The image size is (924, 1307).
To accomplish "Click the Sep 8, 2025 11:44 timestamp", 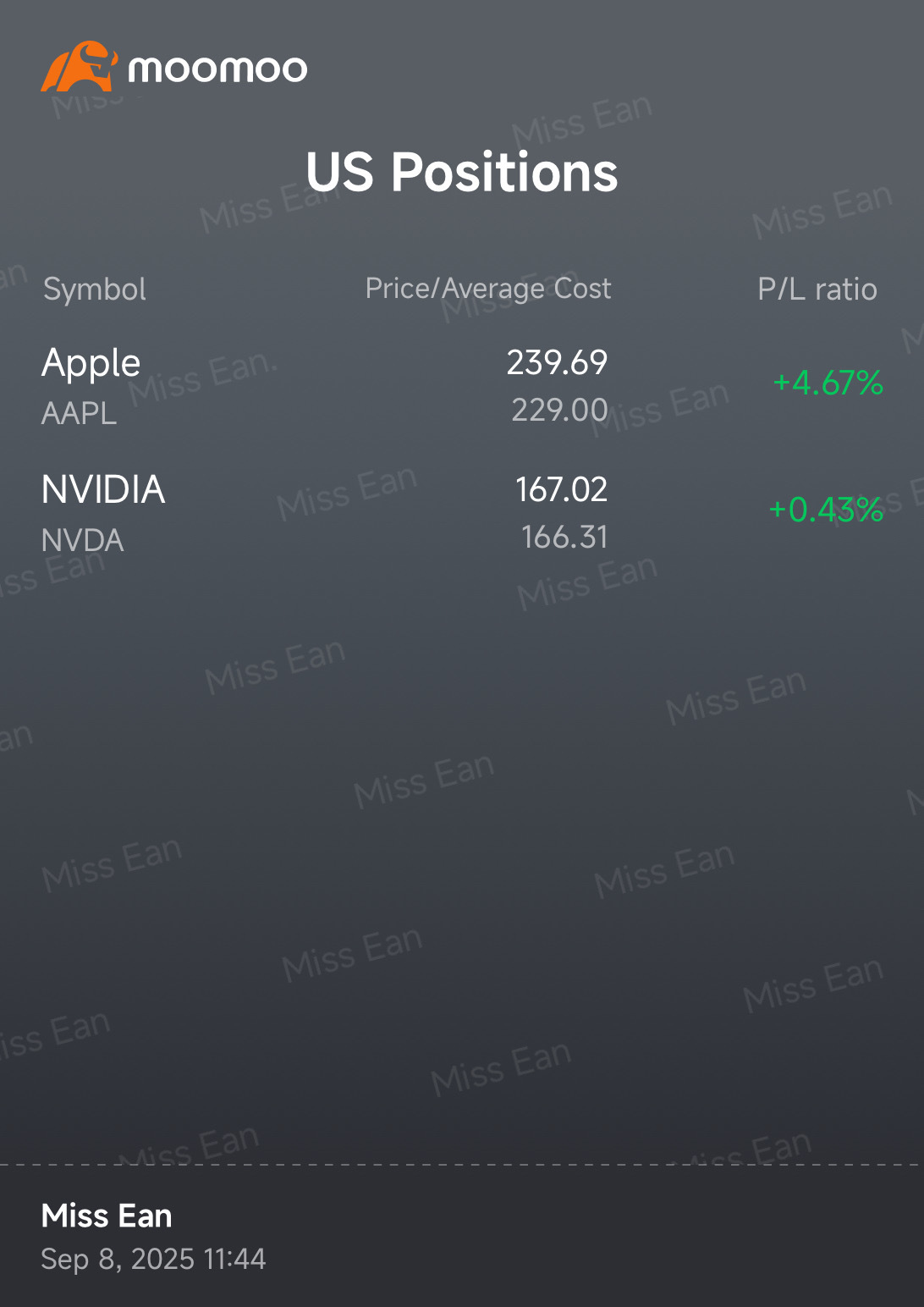I will pyautogui.click(x=153, y=1259).
